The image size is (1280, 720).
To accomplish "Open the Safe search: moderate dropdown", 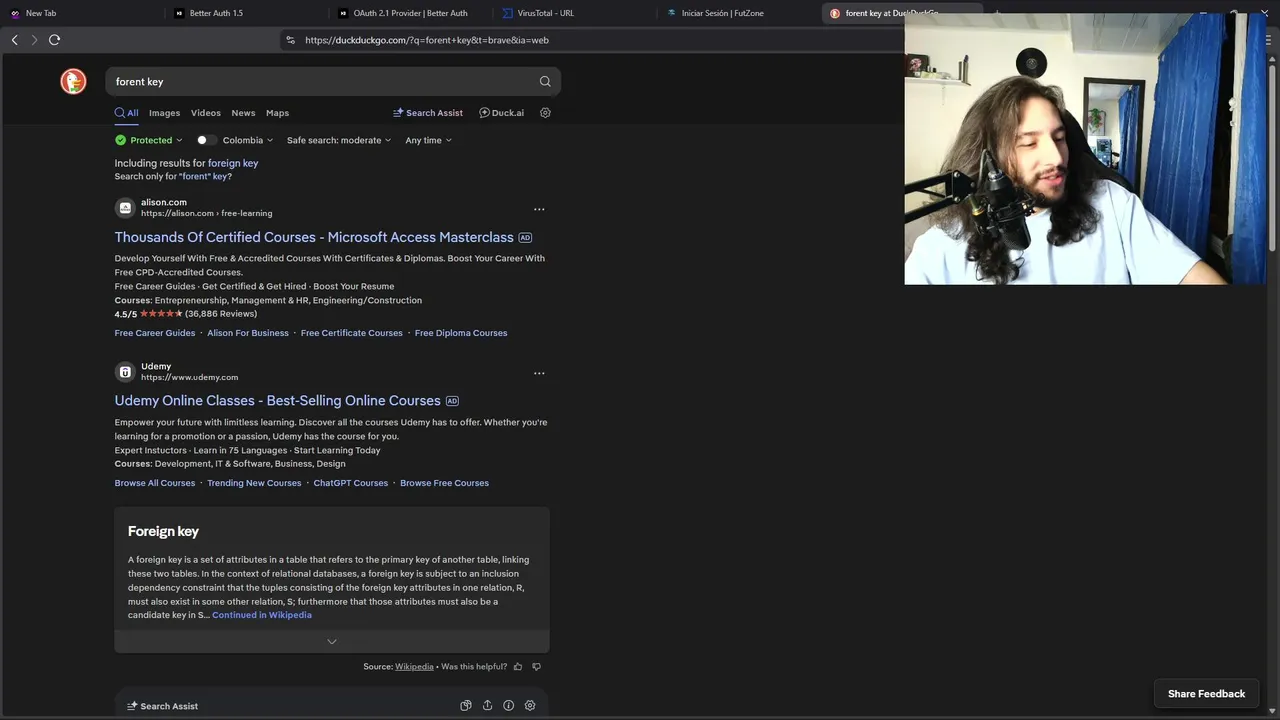I will [x=339, y=140].
